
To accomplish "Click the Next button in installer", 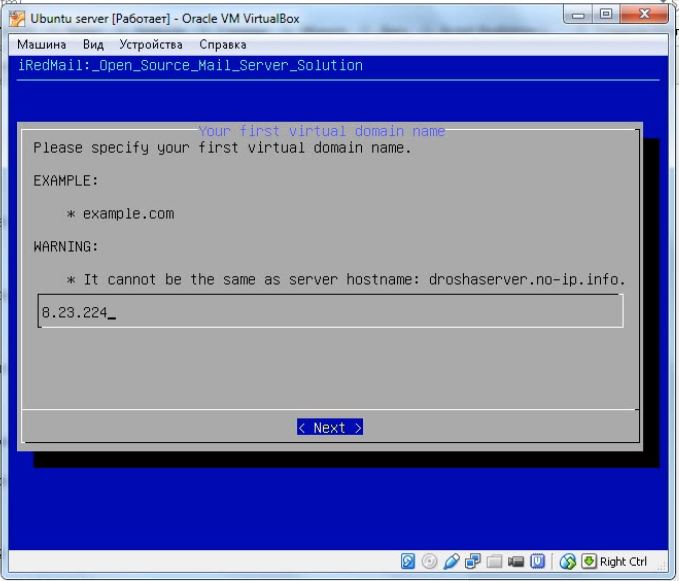I will [x=330, y=427].
